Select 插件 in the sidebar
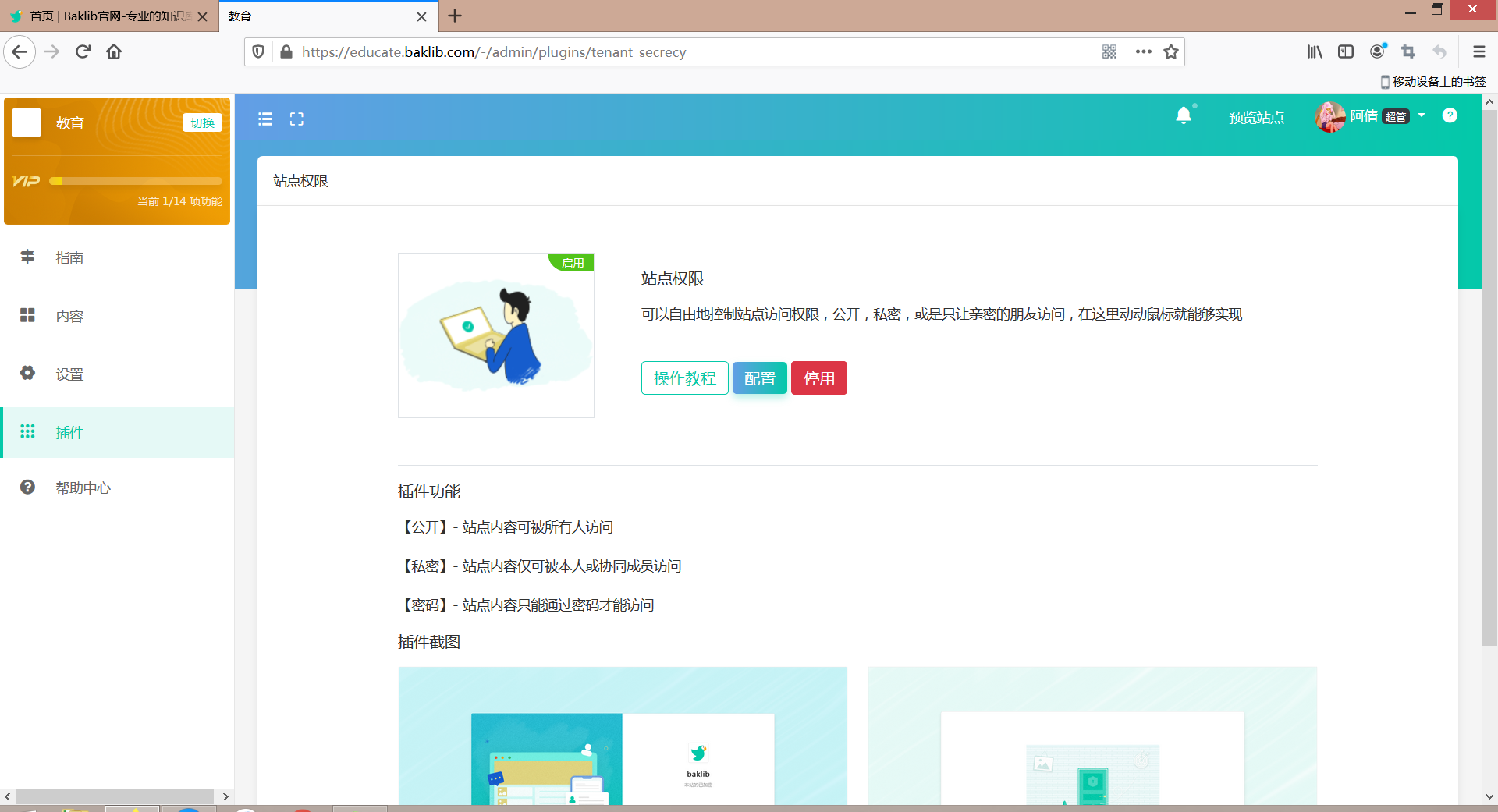The height and width of the screenshot is (812, 1498). (117, 432)
